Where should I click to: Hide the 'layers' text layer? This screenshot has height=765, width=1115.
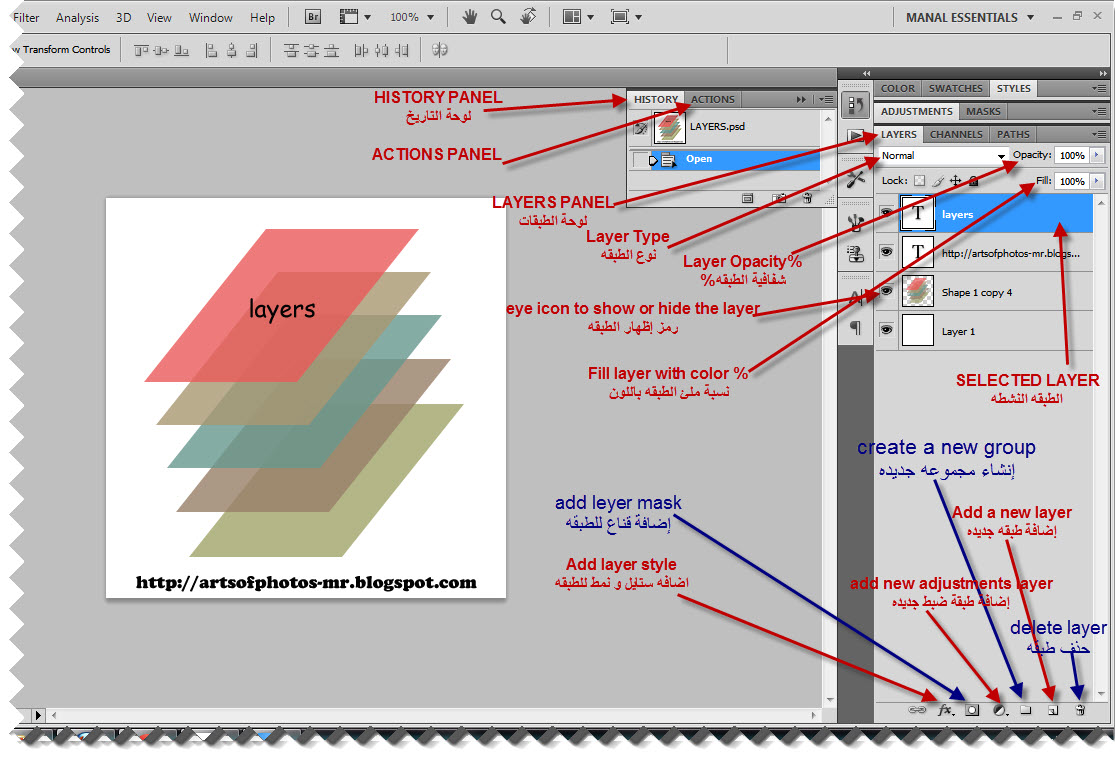pos(887,212)
